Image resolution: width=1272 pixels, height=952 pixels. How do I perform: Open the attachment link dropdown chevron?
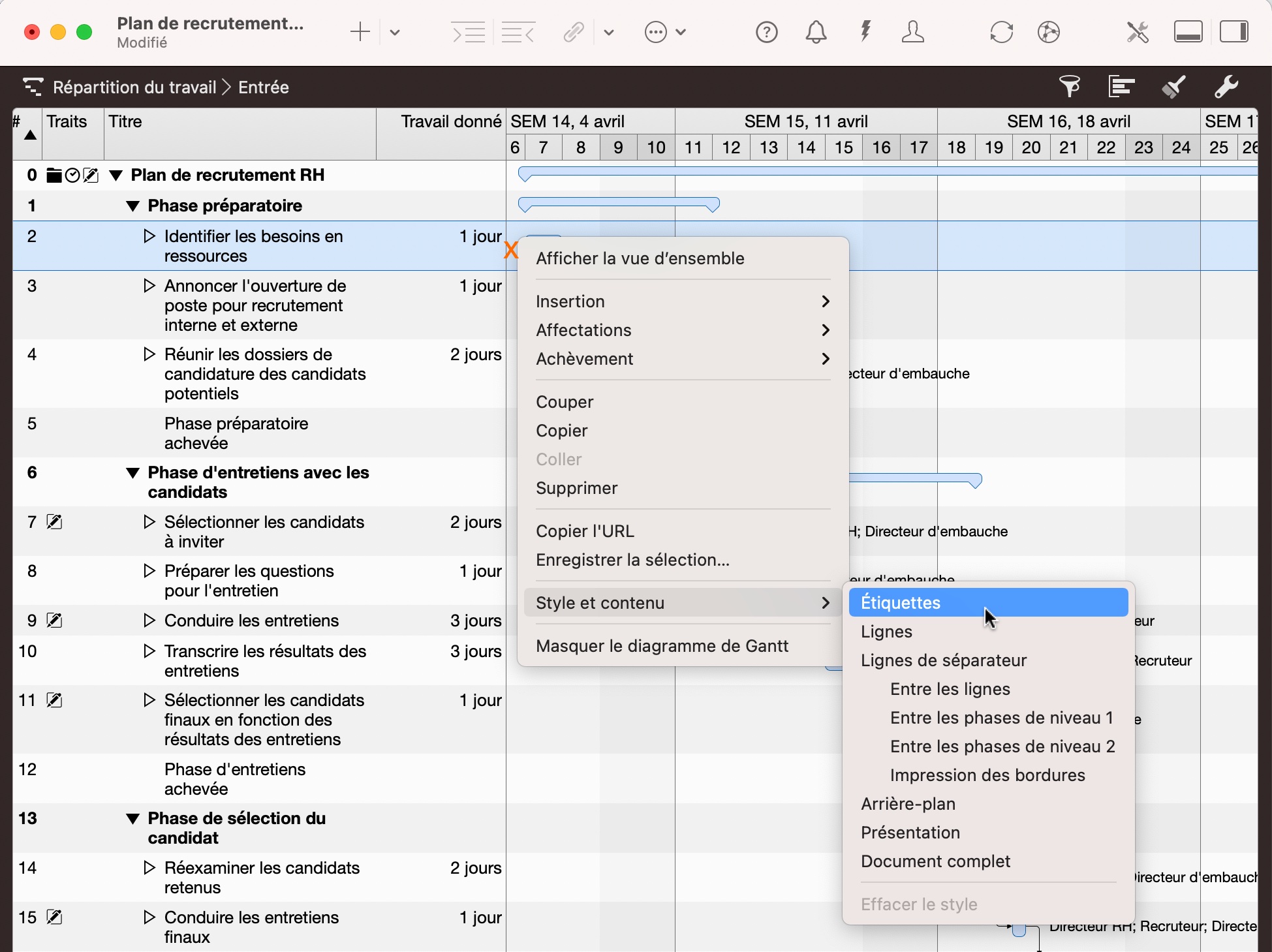[x=609, y=32]
